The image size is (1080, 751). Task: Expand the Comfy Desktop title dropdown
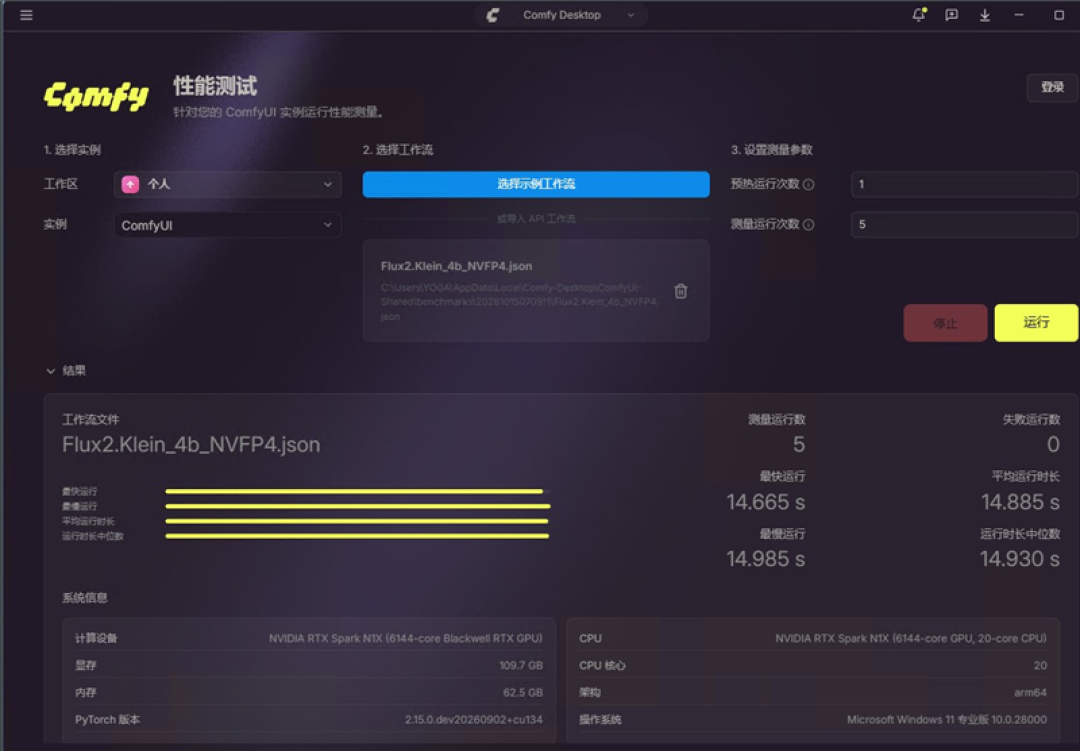click(630, 15)
